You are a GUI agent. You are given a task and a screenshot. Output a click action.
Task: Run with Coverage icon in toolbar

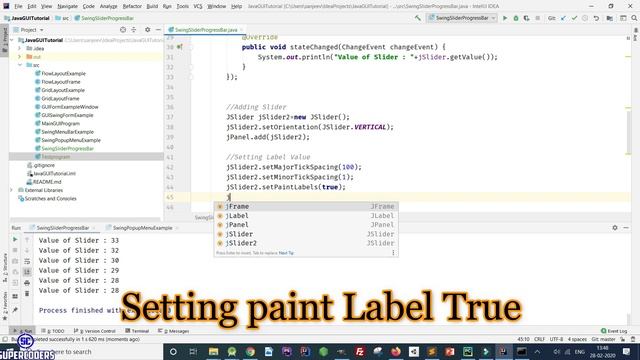[x=527, y=18]
